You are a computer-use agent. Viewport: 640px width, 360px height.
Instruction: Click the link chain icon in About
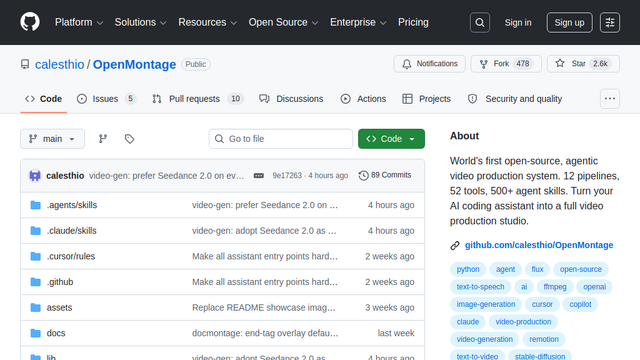(455, 245)
